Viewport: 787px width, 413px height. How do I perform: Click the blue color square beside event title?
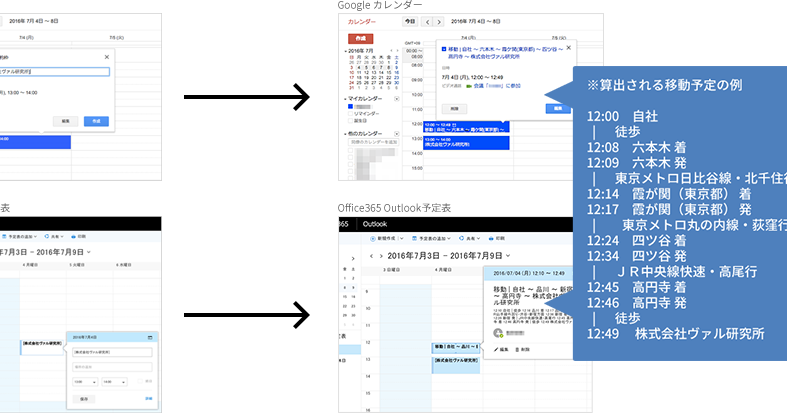(444, 49)
